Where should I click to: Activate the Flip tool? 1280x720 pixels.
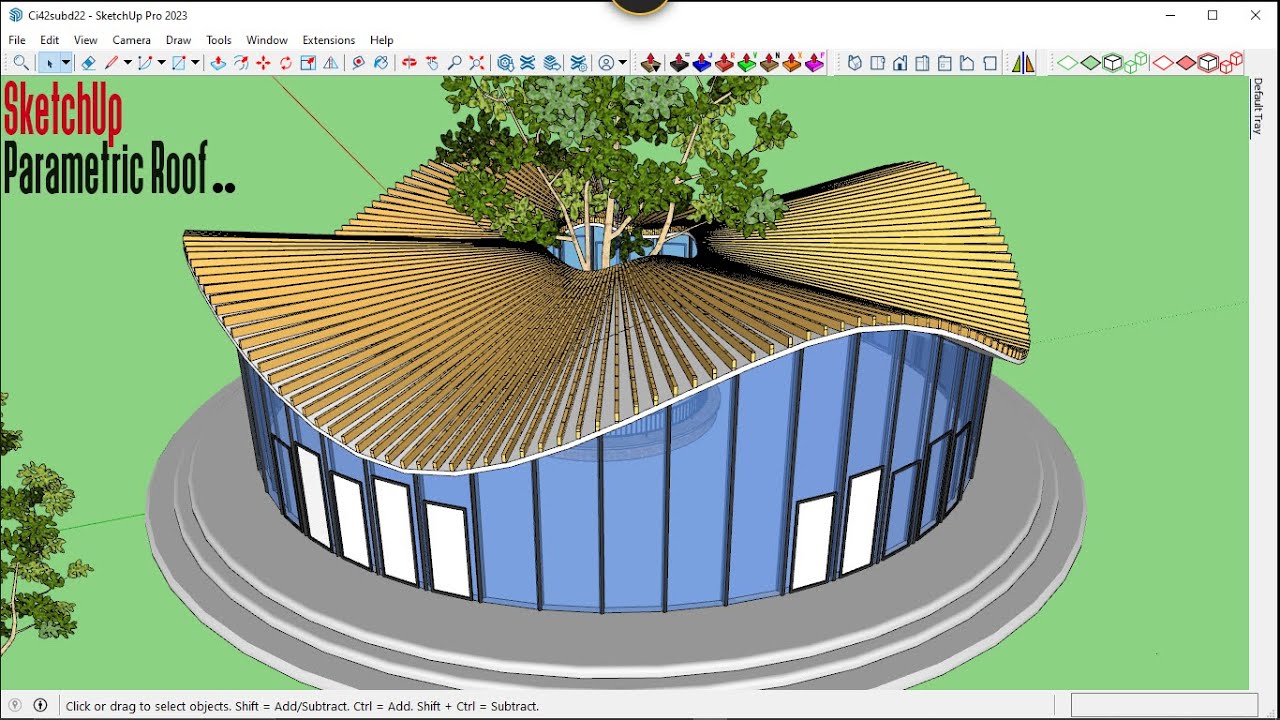click(331, 63)
